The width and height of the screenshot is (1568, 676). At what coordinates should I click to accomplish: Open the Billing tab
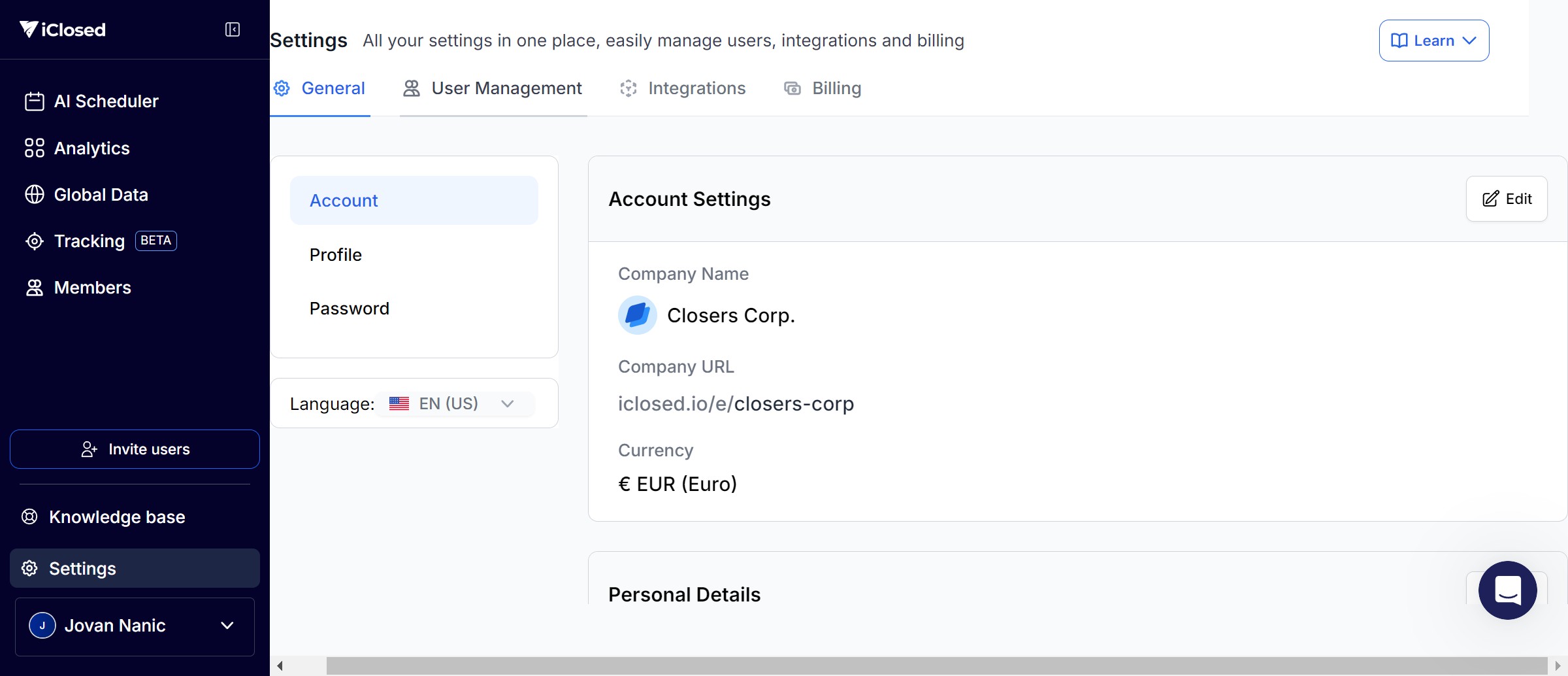pyautogui.click(x=823, y=88)
